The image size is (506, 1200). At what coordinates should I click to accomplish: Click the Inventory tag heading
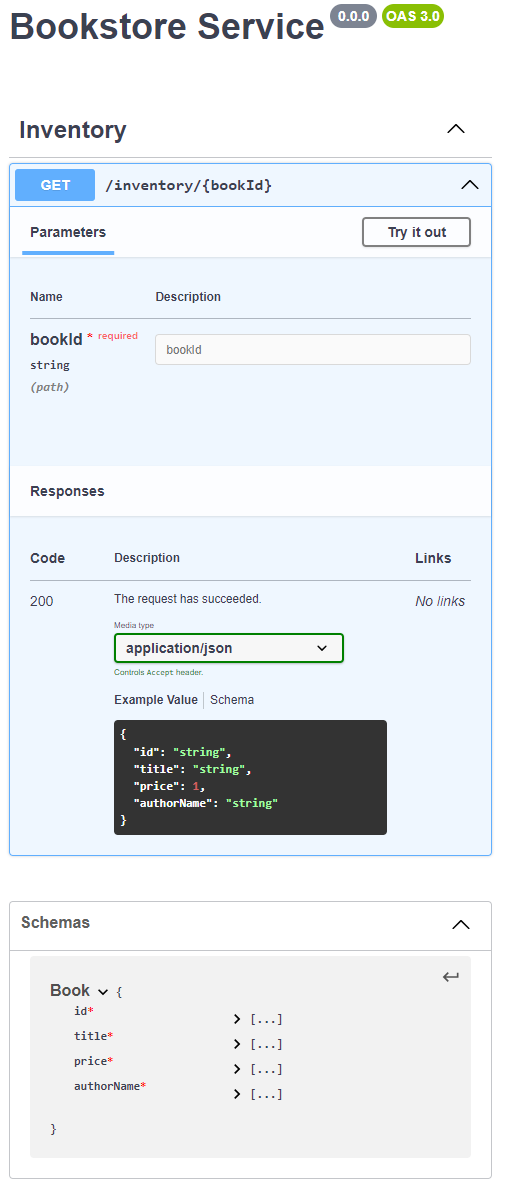pos(73,130)
